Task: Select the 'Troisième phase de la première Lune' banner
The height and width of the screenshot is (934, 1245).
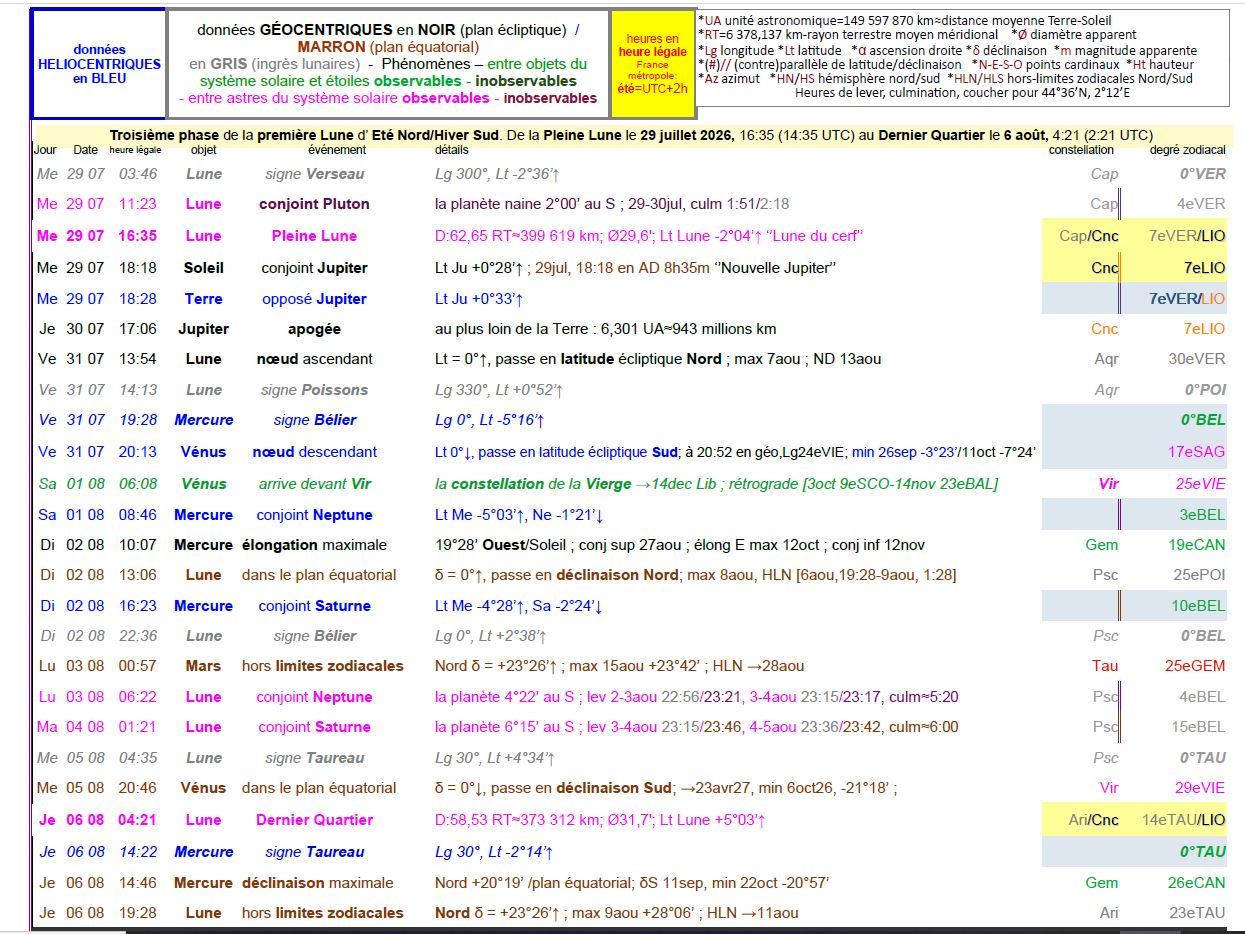Action: tap(630, 135)
